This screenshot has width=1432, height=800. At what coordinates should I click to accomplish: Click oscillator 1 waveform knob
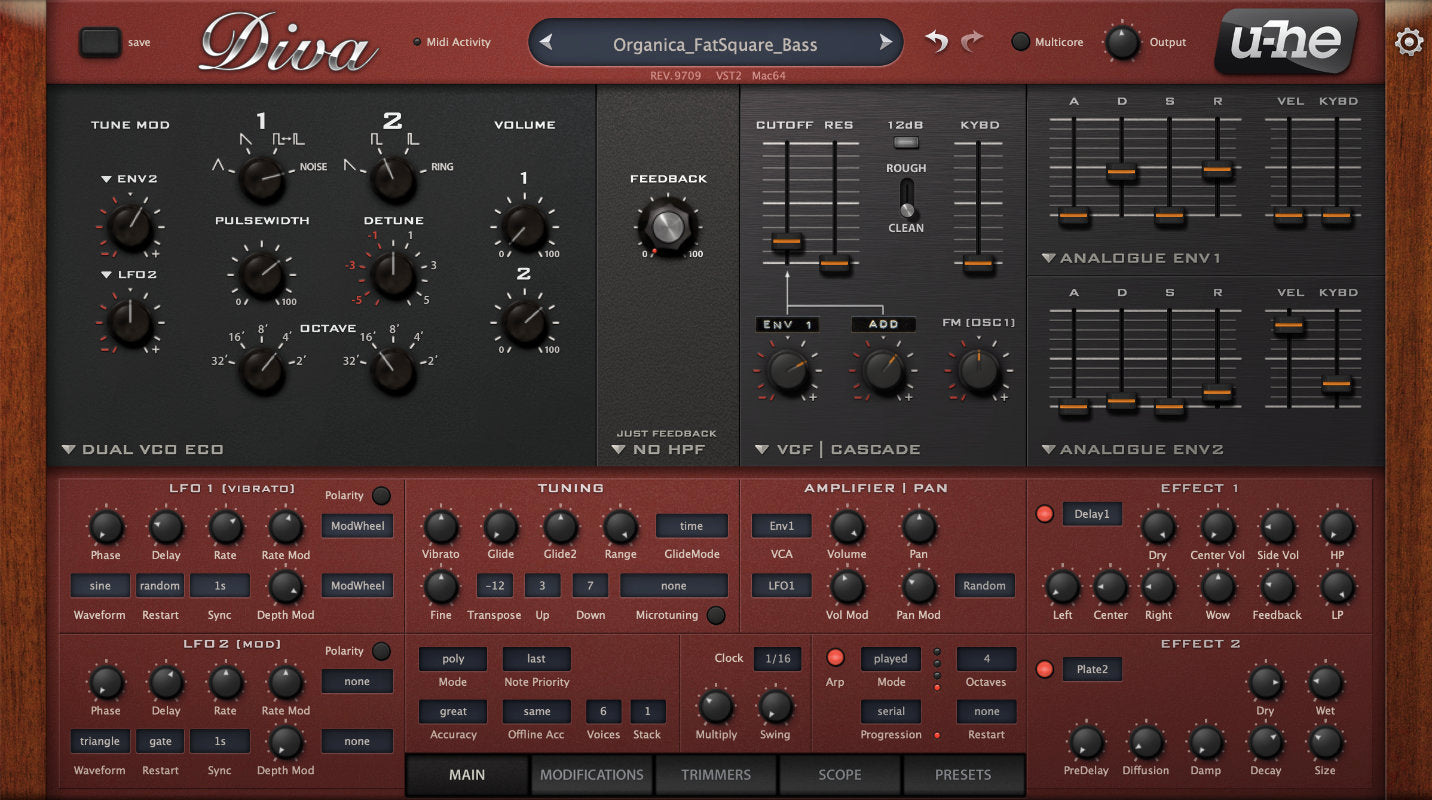[x=261, y=178]
